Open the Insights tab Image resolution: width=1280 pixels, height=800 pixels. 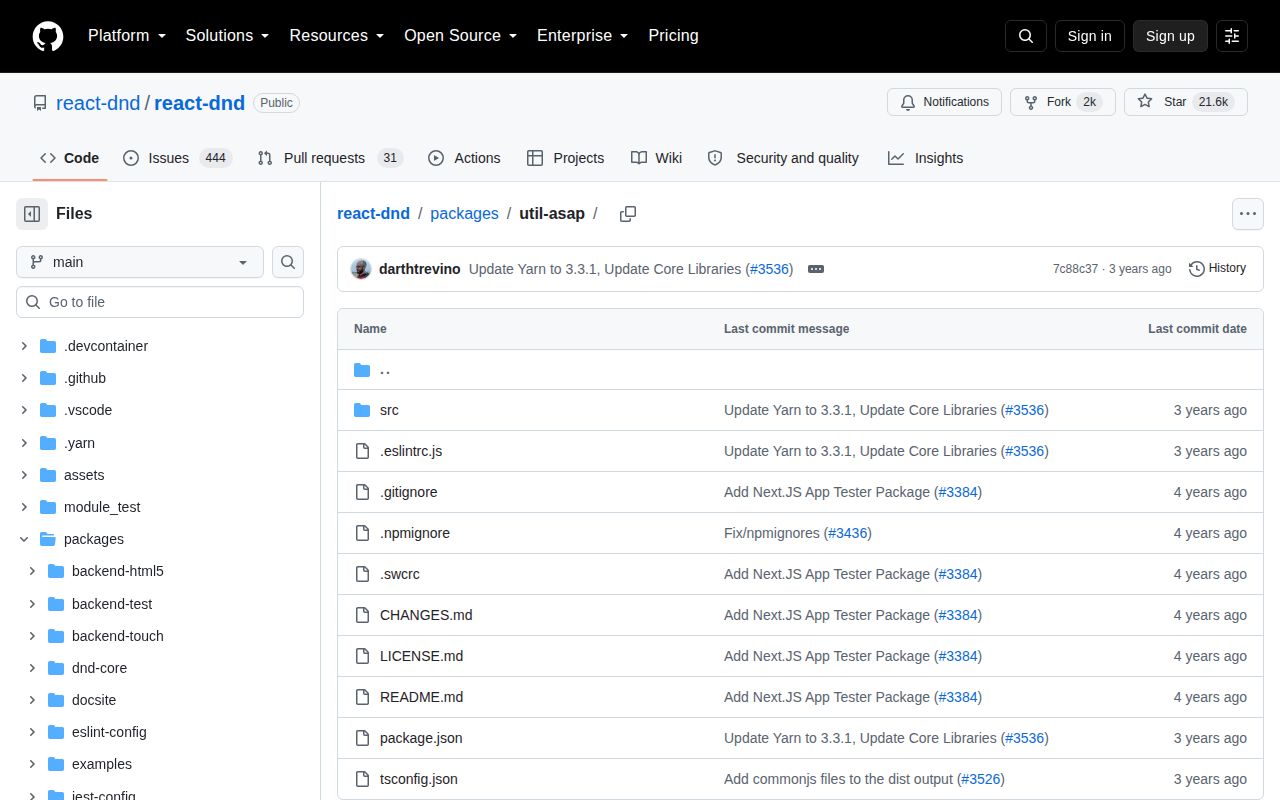[x=926, y=158]
